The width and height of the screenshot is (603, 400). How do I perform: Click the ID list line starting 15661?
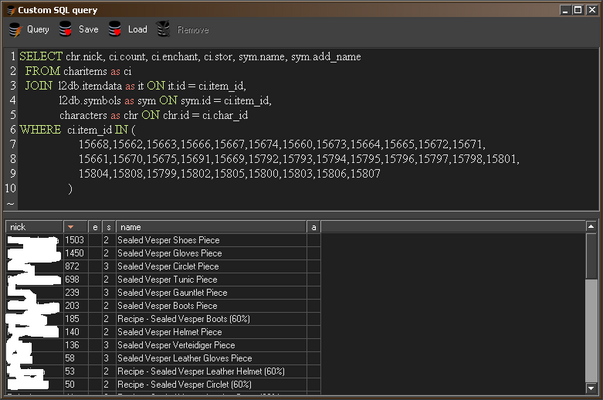(299, 159)
